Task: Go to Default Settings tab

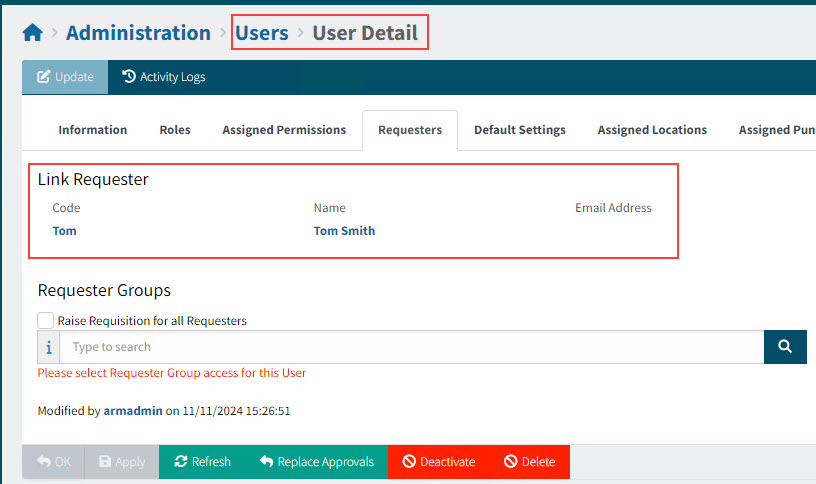Action: pyautogui.click(x=519, y=130)
